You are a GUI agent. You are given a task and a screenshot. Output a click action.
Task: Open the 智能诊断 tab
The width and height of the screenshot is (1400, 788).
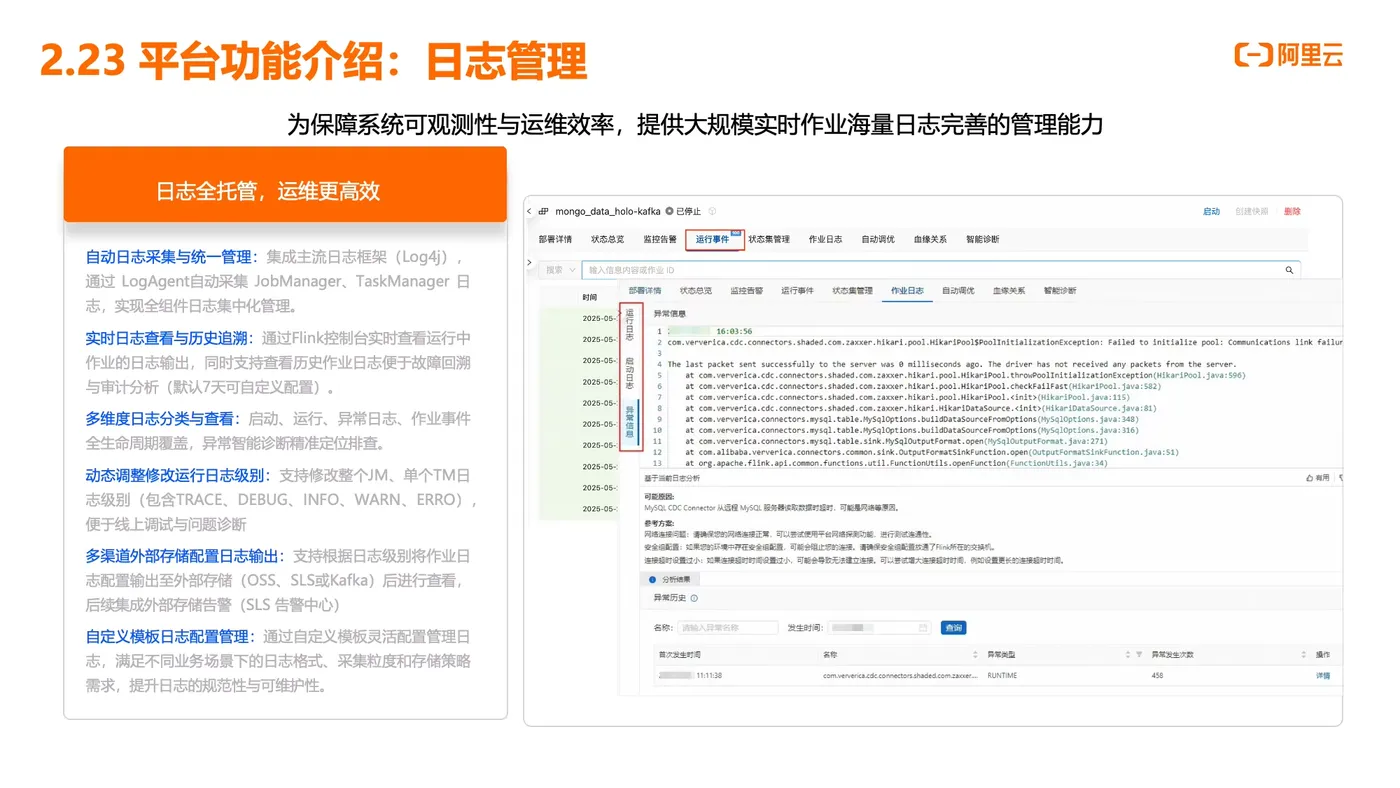coord(983,239)
